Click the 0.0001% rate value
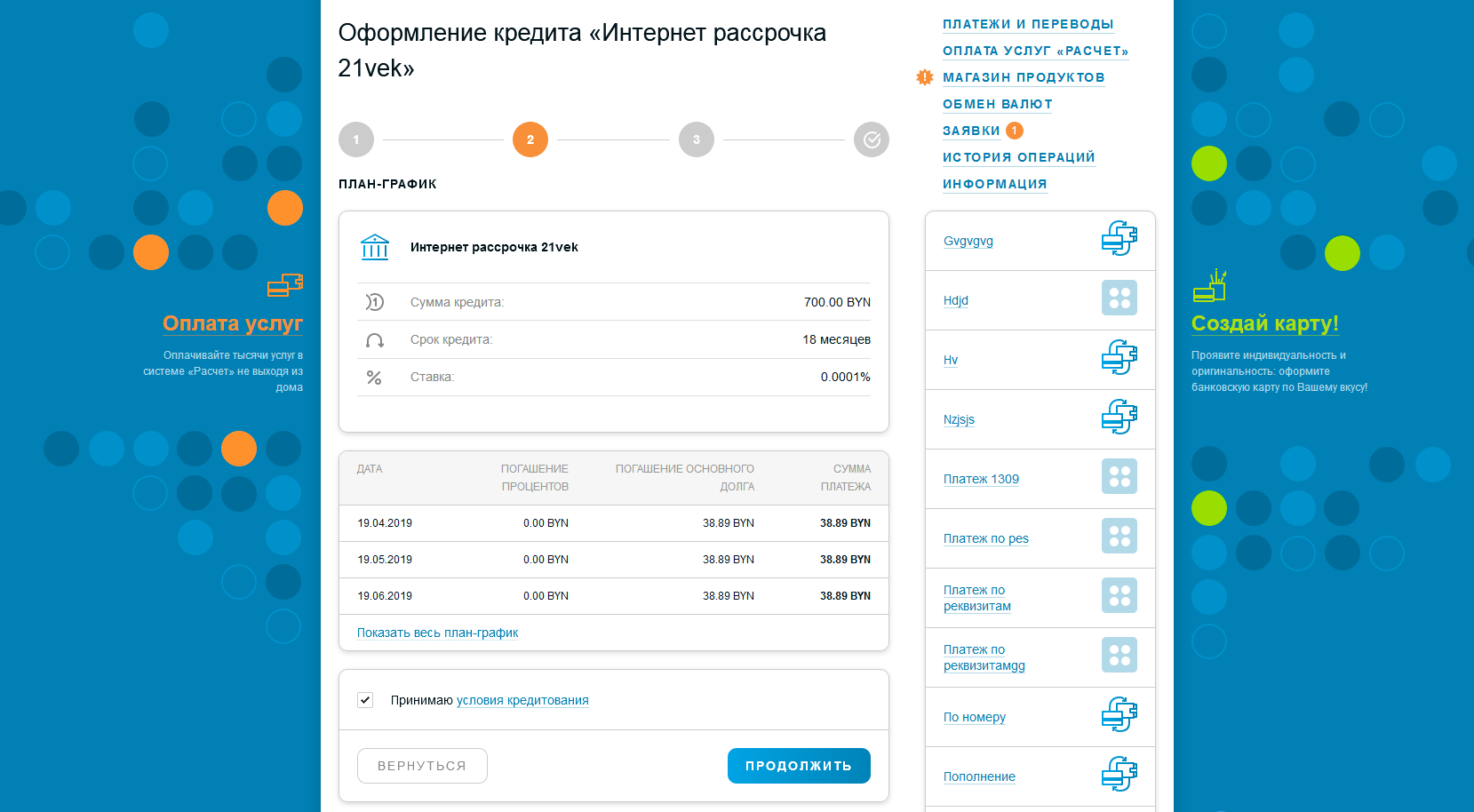1474x812 pixels. [846, 377]
